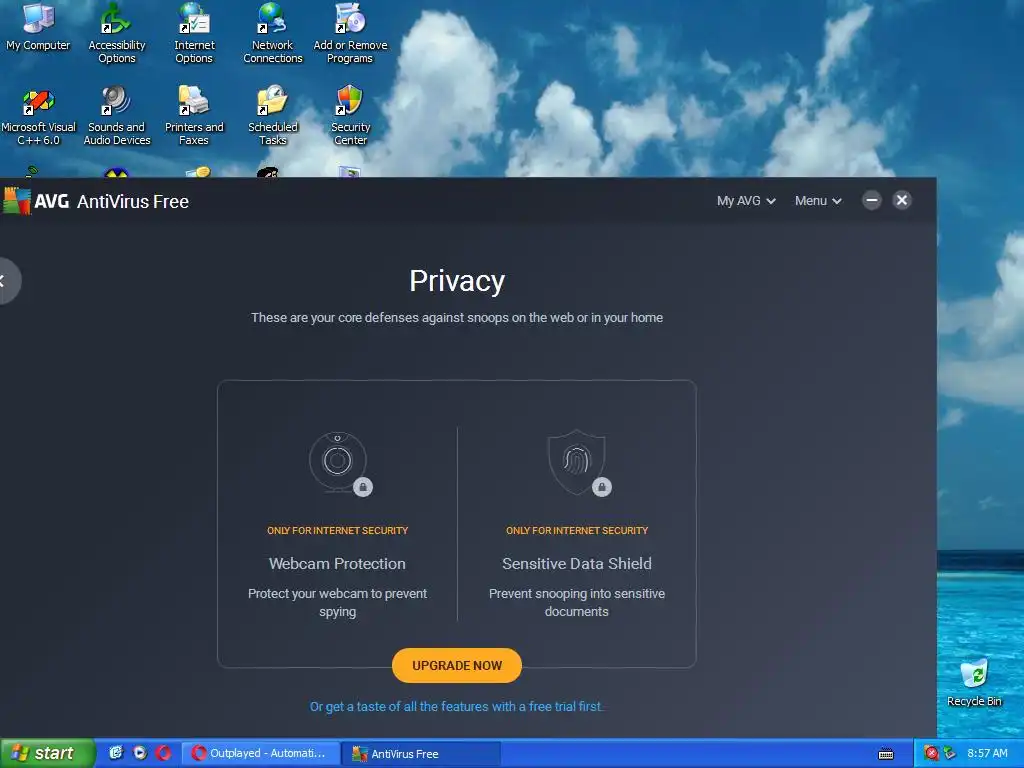Image resolution: width=1024 pixels, height=768 pixels.
Task: Open Accessibility Options shortcut
Action: tap(116, 33)
